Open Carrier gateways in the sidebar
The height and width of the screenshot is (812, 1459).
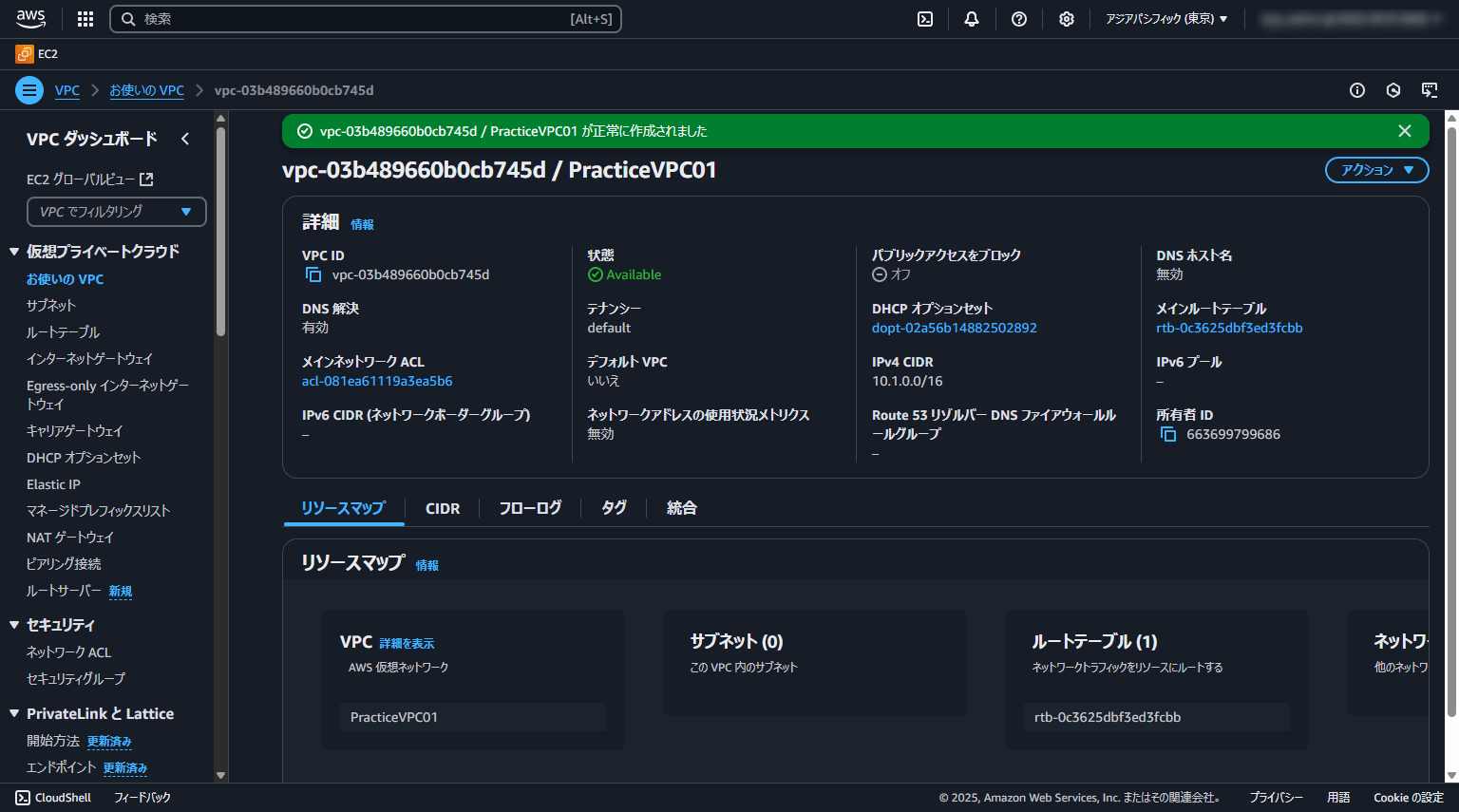pyautogui.click(x=74, y=431)
